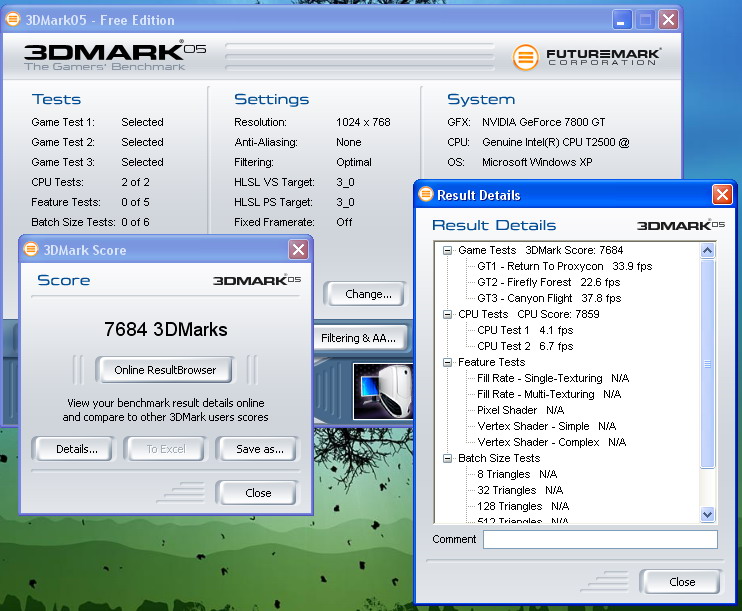Click the Futuremark Corporation logo icon

click(525, 57)
